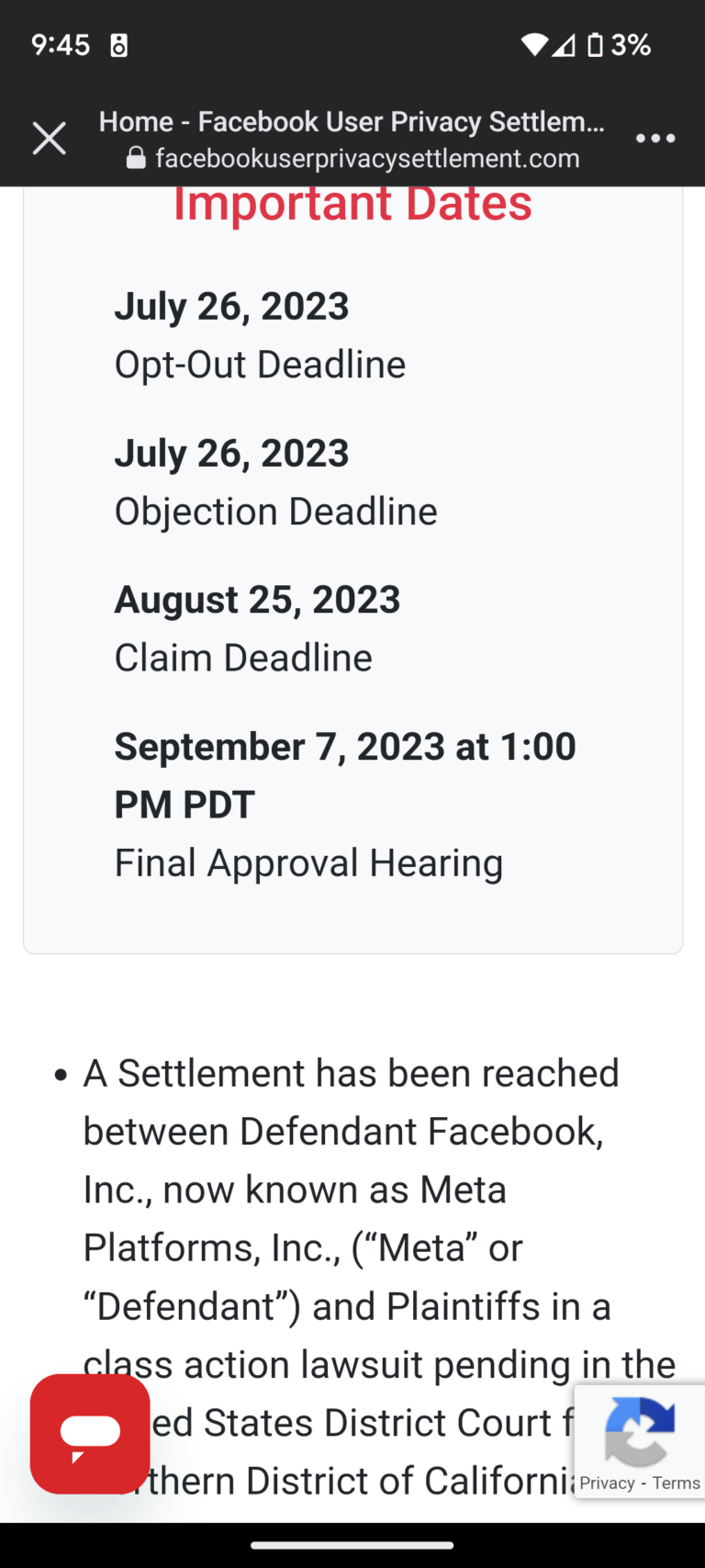
Task: Tap the Final Approval Hearing date text
Action: pyautogui.click(x=344, y=774)
